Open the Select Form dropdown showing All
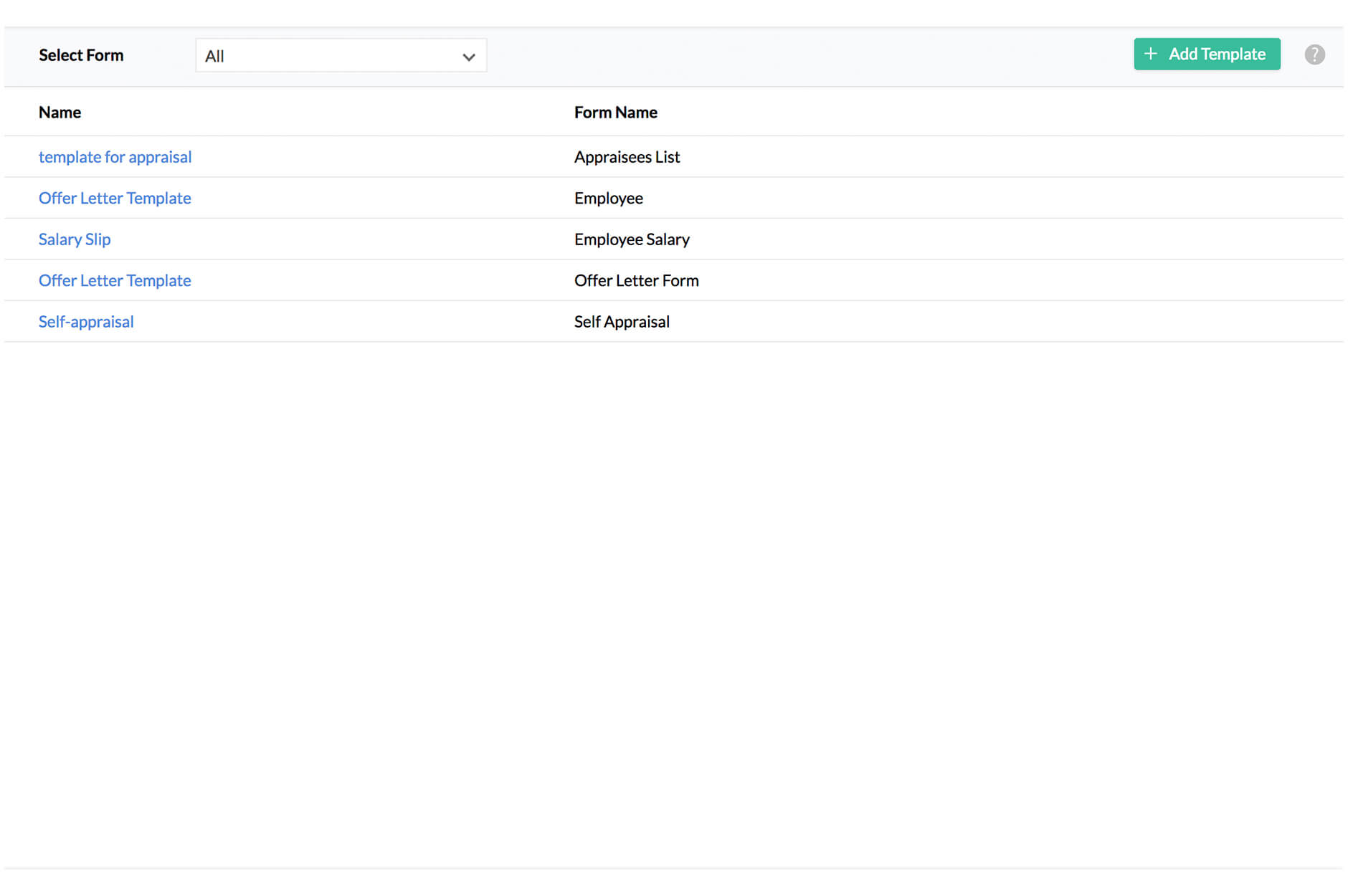Image resolution: width=1348 pixels, height=896 pixels. 341,55
